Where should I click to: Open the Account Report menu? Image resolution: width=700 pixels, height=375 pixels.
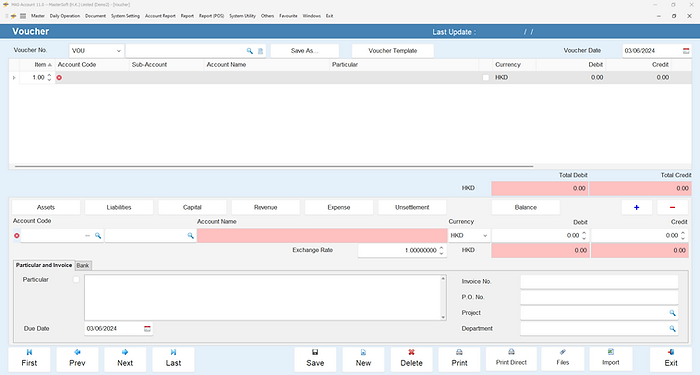tap(160, 16)
